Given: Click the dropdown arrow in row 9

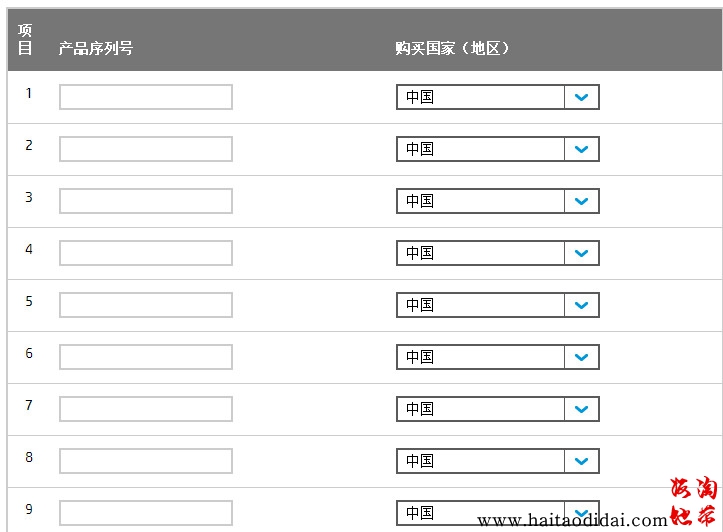Looking at the screenshot, I should (581, 512).
